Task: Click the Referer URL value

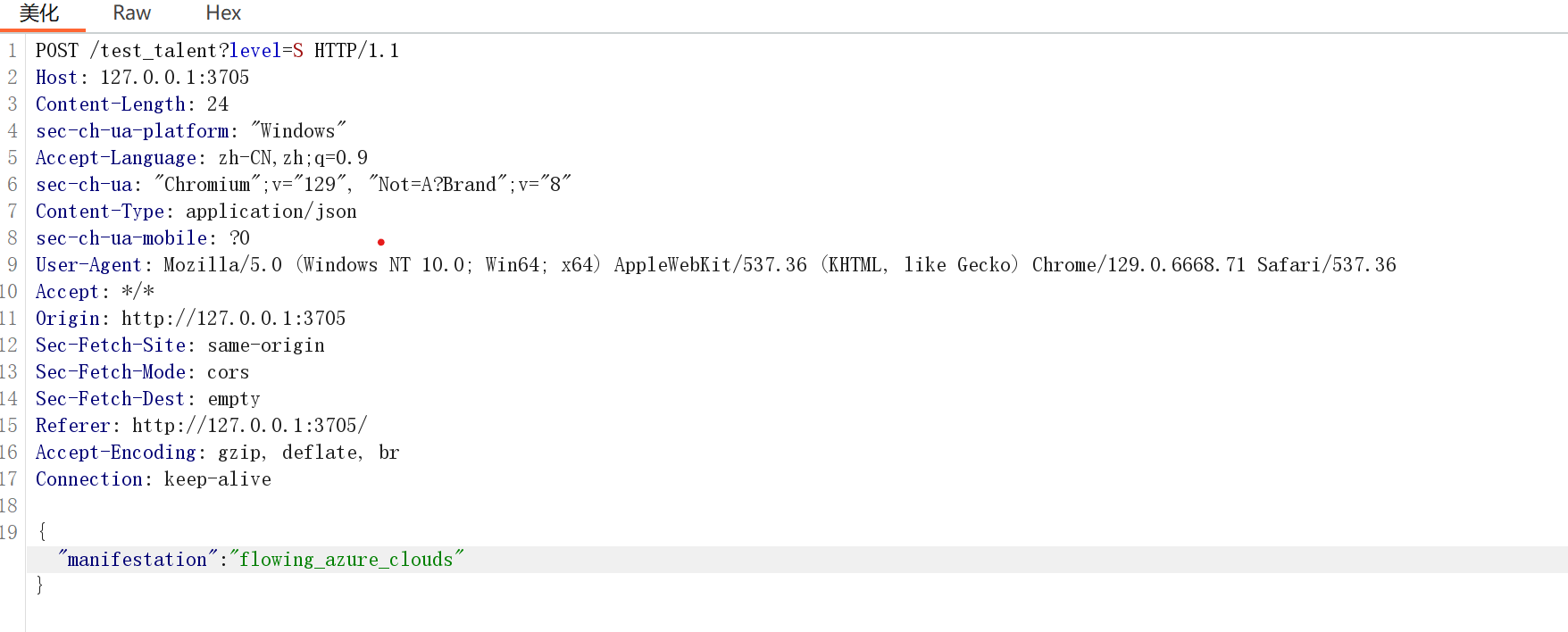Action: (x=249, y=426)
